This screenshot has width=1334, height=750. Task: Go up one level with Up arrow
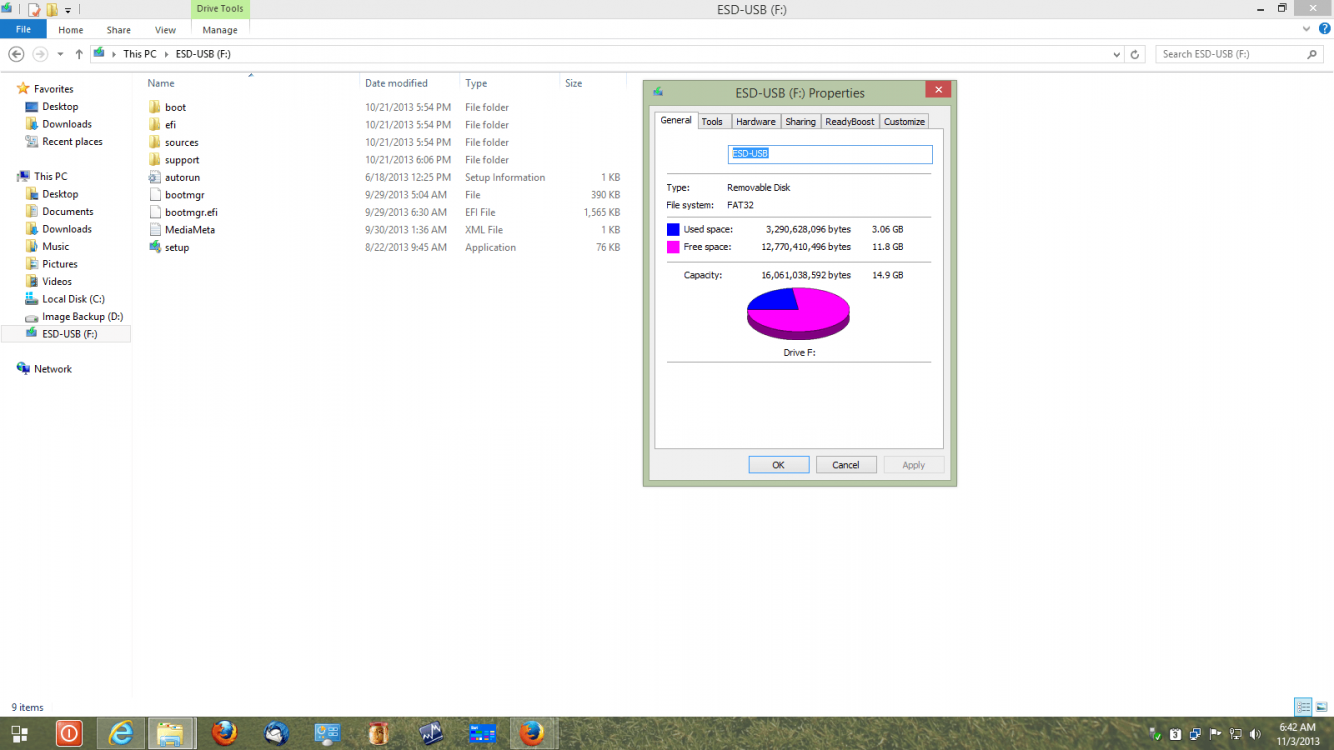coord(79,54)
